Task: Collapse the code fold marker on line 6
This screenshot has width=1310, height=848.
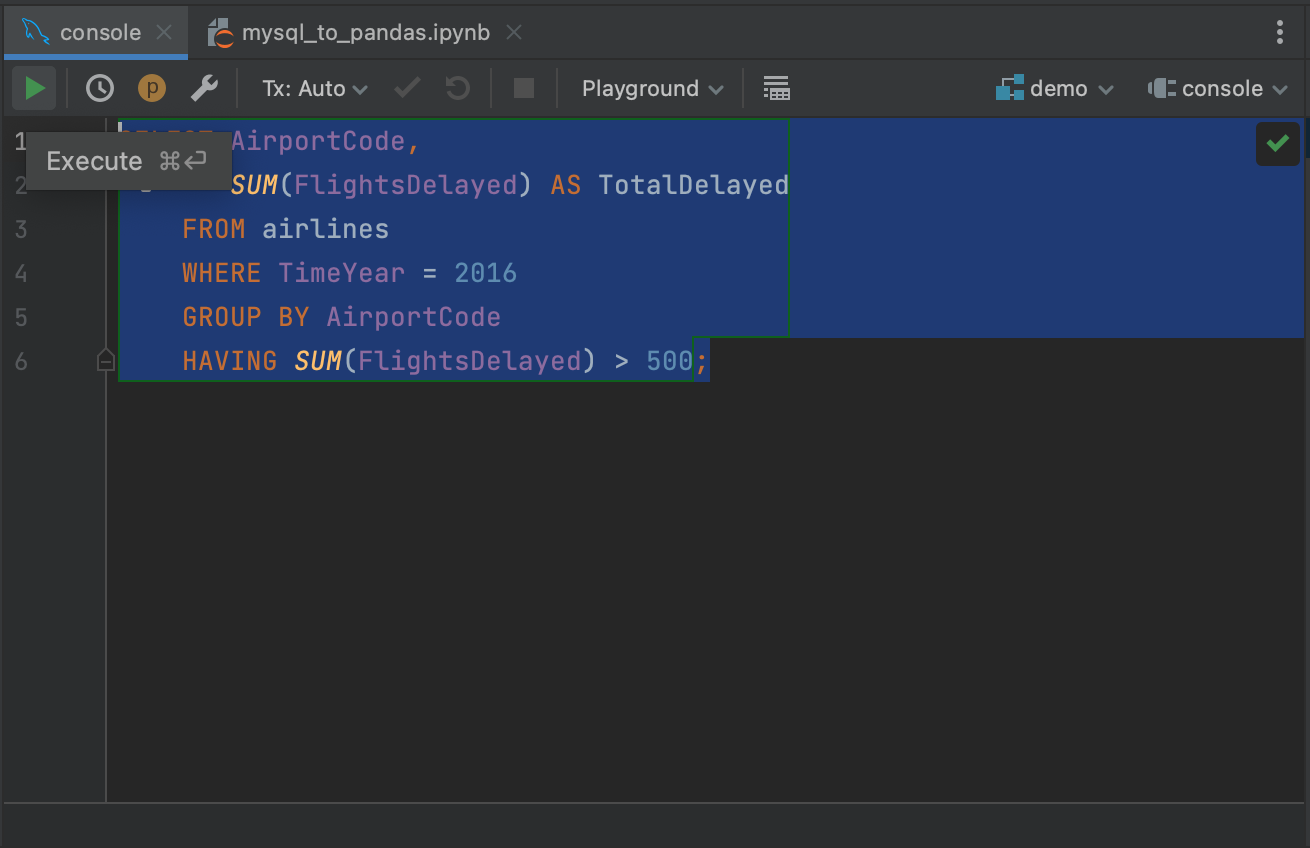Action: tap(105, 361)
